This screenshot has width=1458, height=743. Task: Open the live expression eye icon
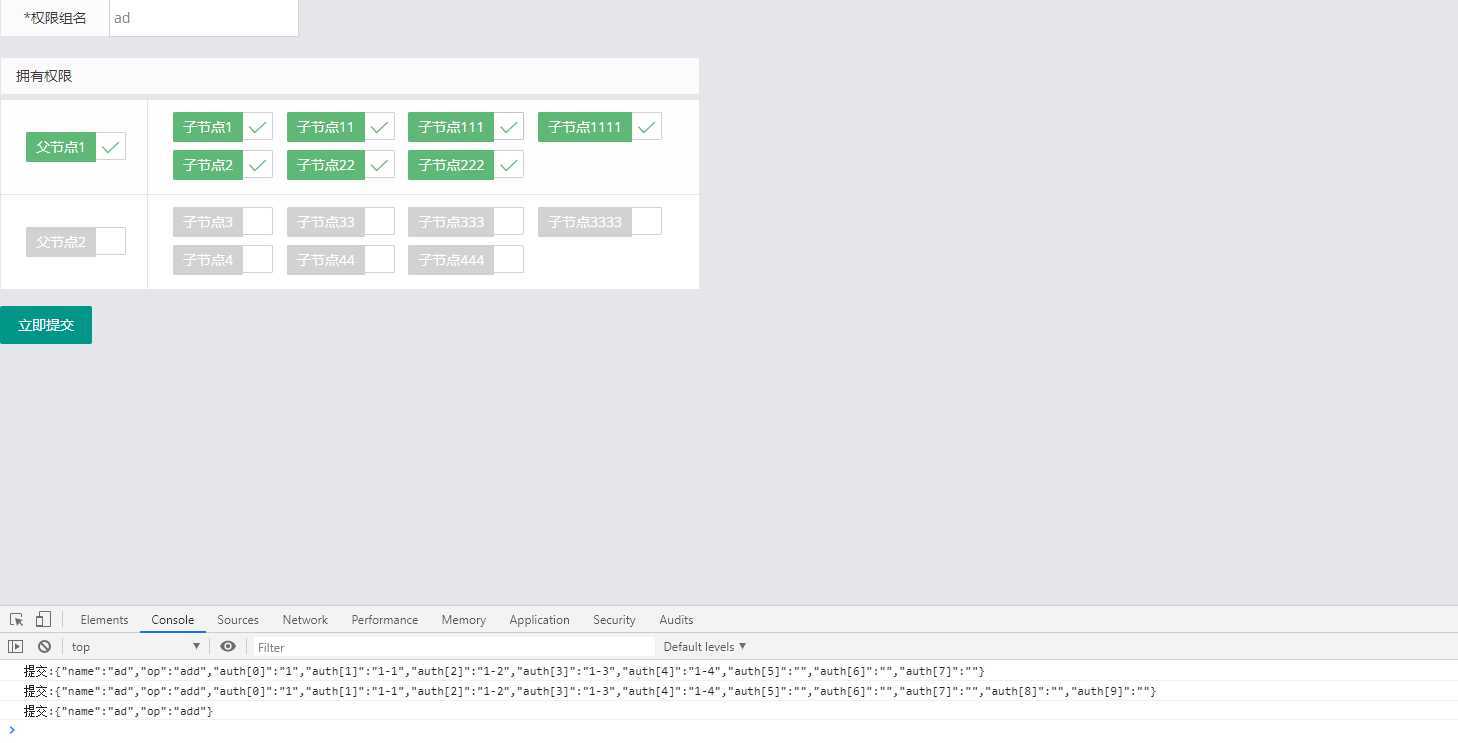(x=228, y=647)
